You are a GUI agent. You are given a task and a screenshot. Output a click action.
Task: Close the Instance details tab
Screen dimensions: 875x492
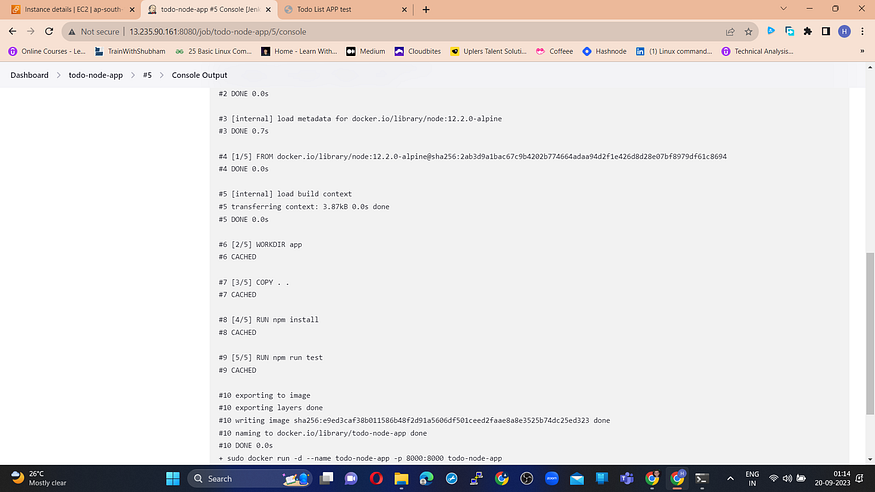(132, 9)
